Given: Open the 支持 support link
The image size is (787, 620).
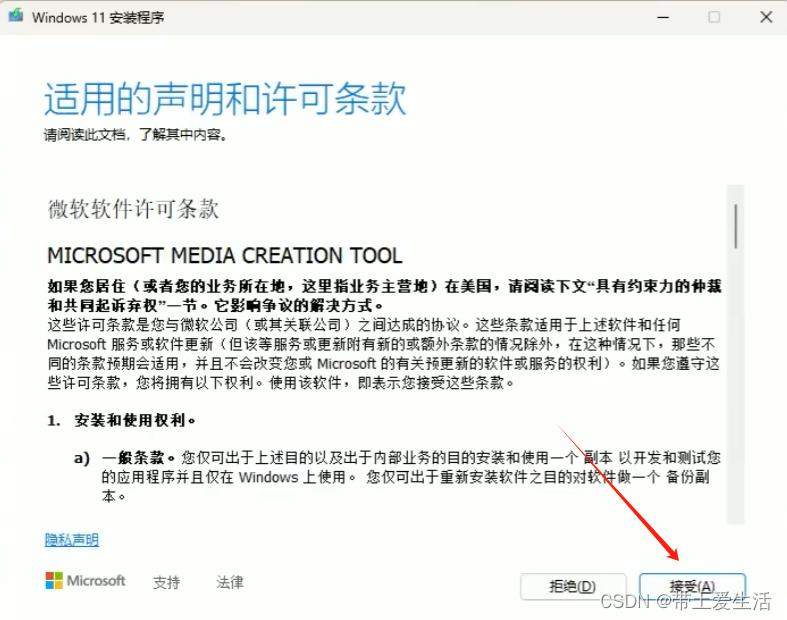Looking at the screenshot, I should 166,582.
